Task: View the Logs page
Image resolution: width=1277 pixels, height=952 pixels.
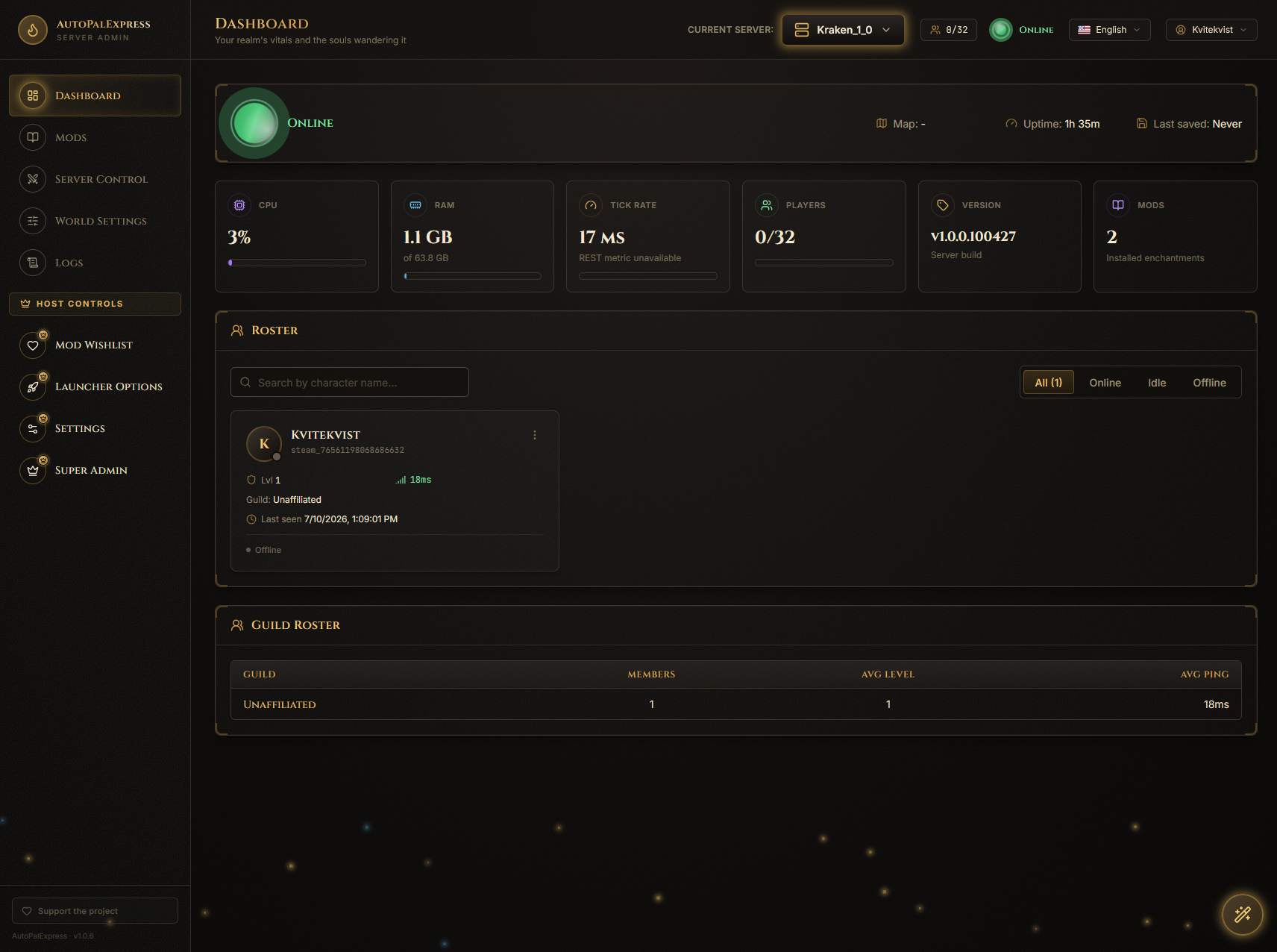Action: click(x=95, y=263)
